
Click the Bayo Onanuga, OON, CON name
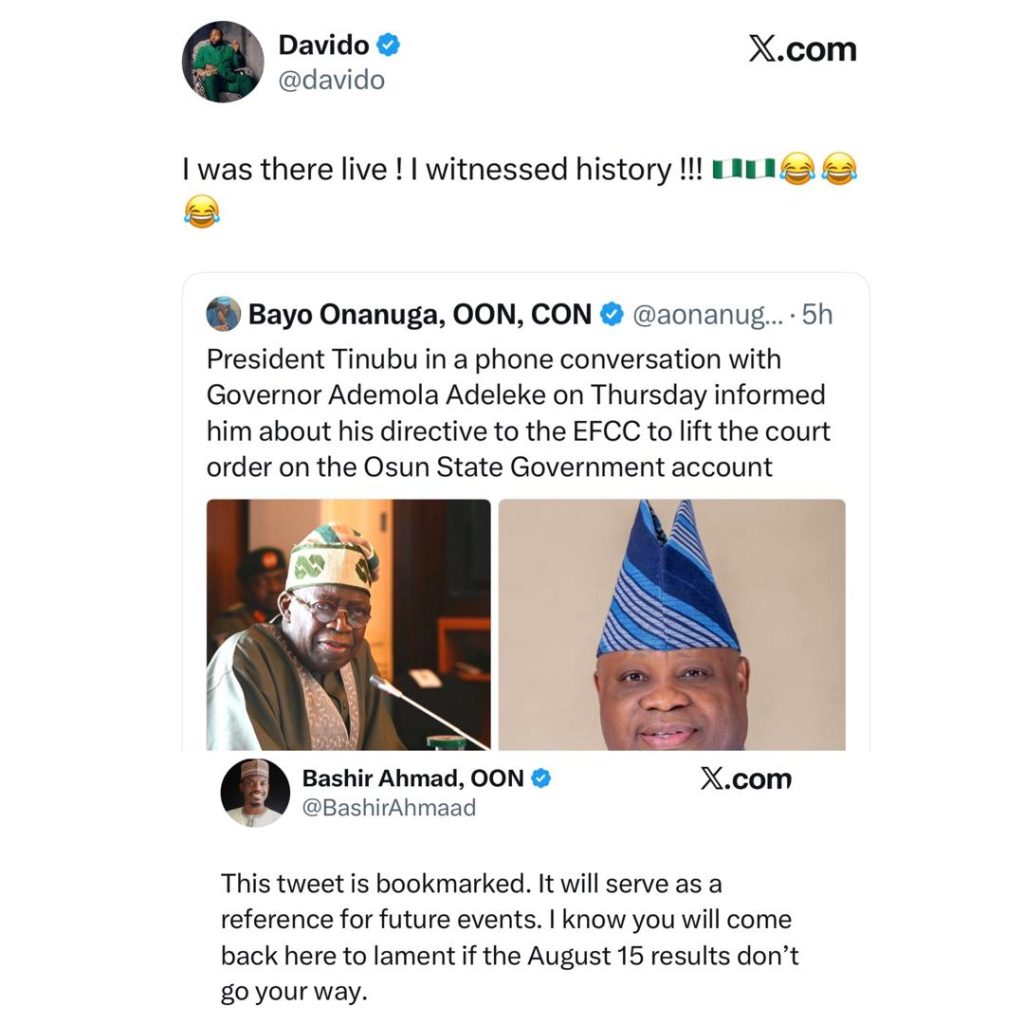[x=420, y=315]
